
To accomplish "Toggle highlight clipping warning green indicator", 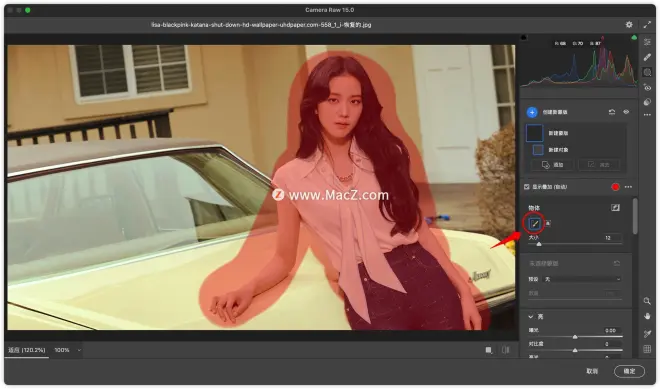I will click(x=634, y=37).
